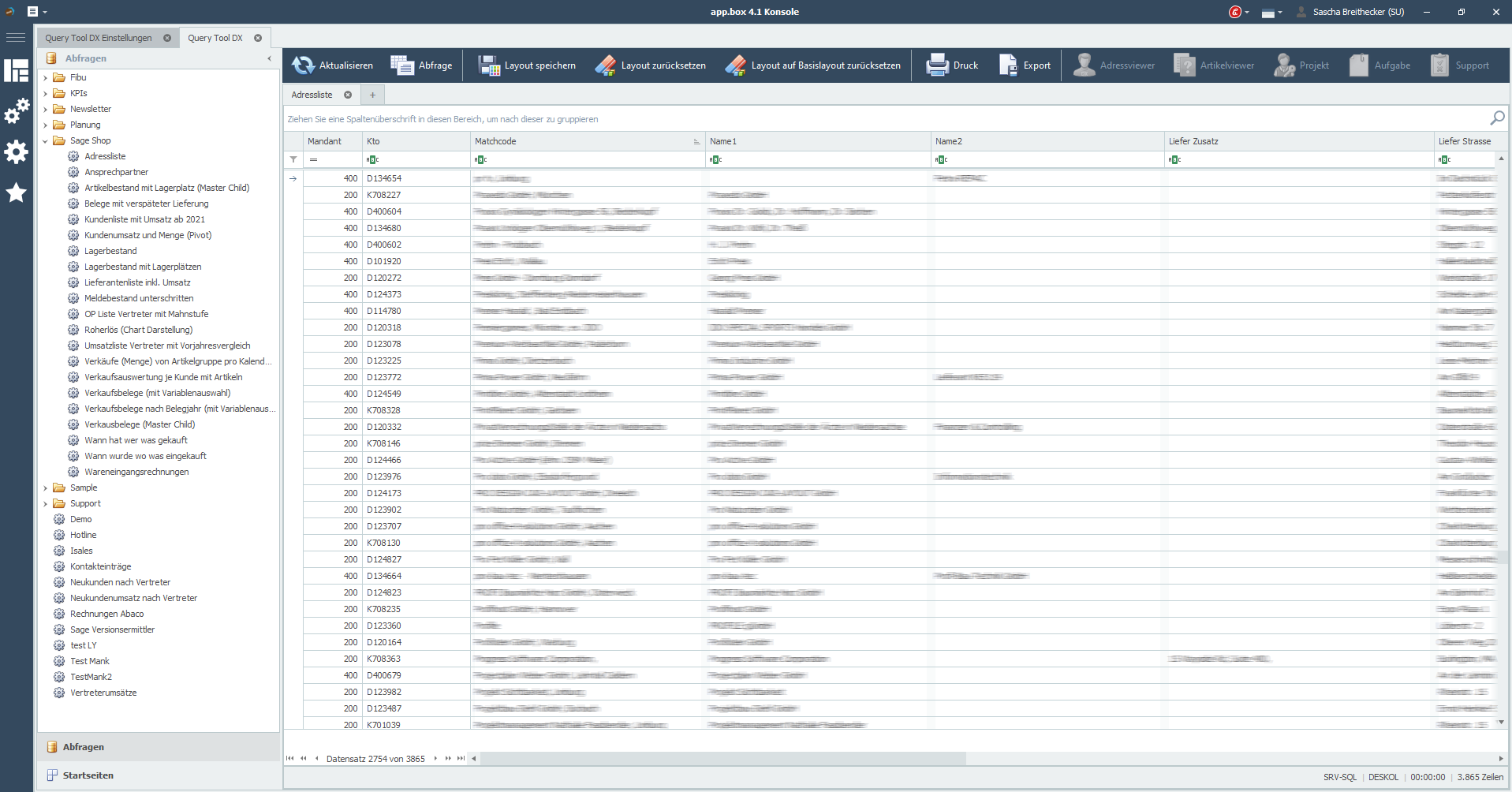Open the Ansprechpartner query
The width and height of the screenshot is (1512, 792).
(116, 172)
